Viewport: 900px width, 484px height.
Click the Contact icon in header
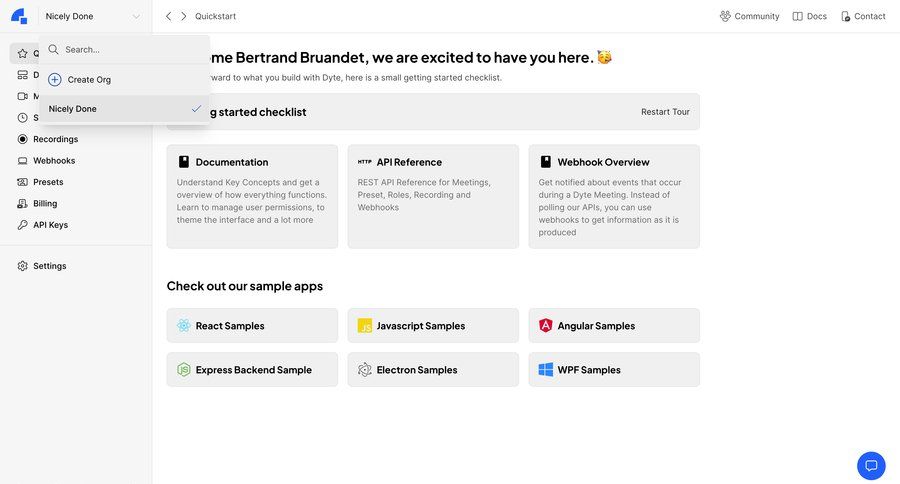point(845,16)
